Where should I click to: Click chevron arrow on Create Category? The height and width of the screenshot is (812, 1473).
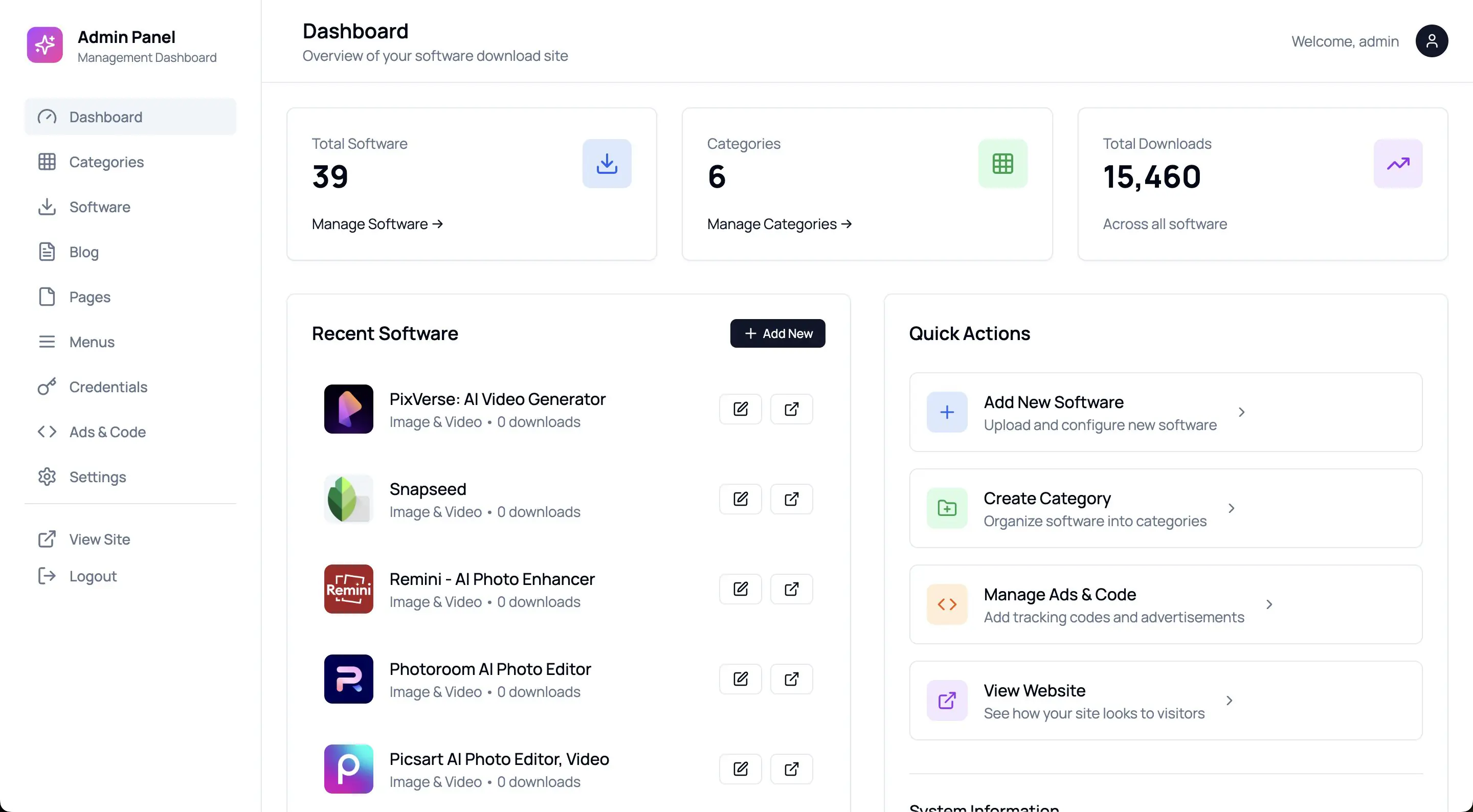pos(1231,508)
